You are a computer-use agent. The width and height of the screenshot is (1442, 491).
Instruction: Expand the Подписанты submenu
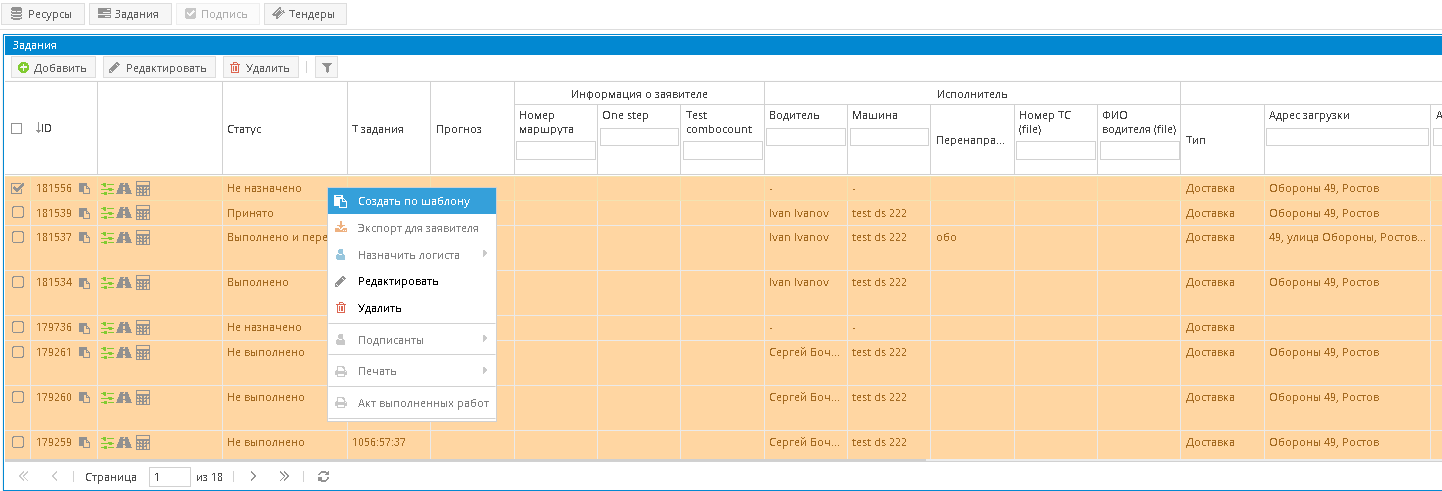point(412,340)
